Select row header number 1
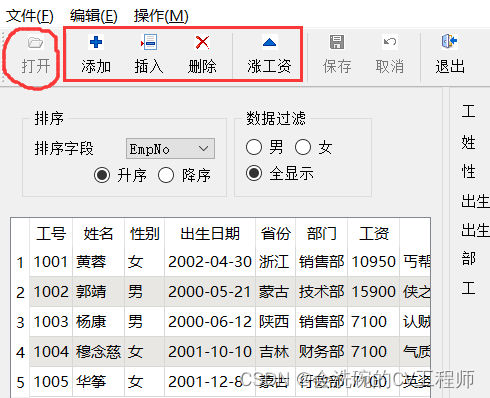490x398 pixels. tap(20, 262)
